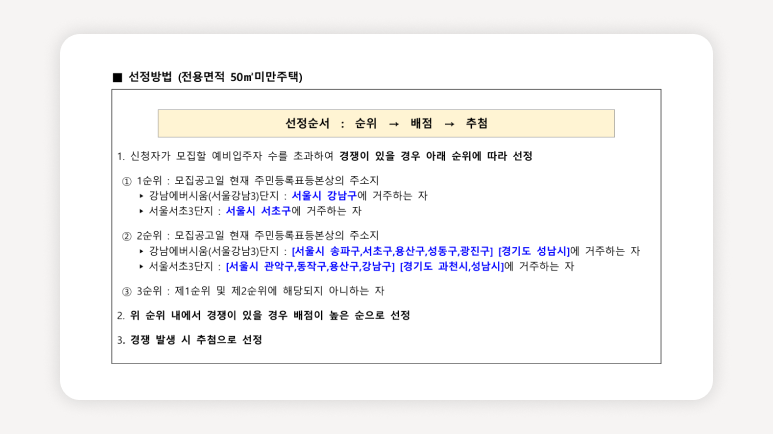Click the '① 1순위' line about 주민등록표등본상의 주소지
Viewport: 773px width, 434px height.
[x=250, y=181]
